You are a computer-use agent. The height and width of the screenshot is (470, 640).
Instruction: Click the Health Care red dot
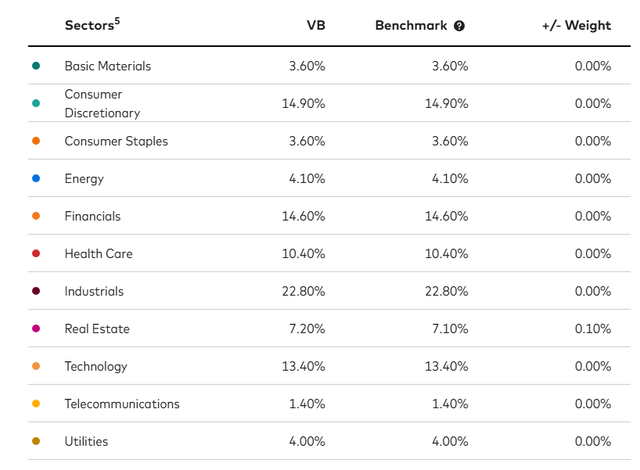[x=36, y=254]
